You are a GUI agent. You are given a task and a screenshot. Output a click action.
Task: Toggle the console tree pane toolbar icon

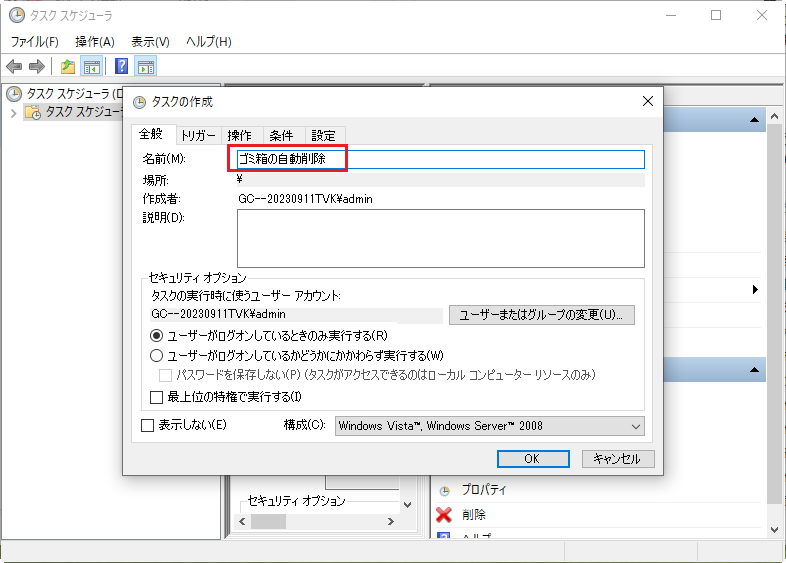click(x=92, y=66)
